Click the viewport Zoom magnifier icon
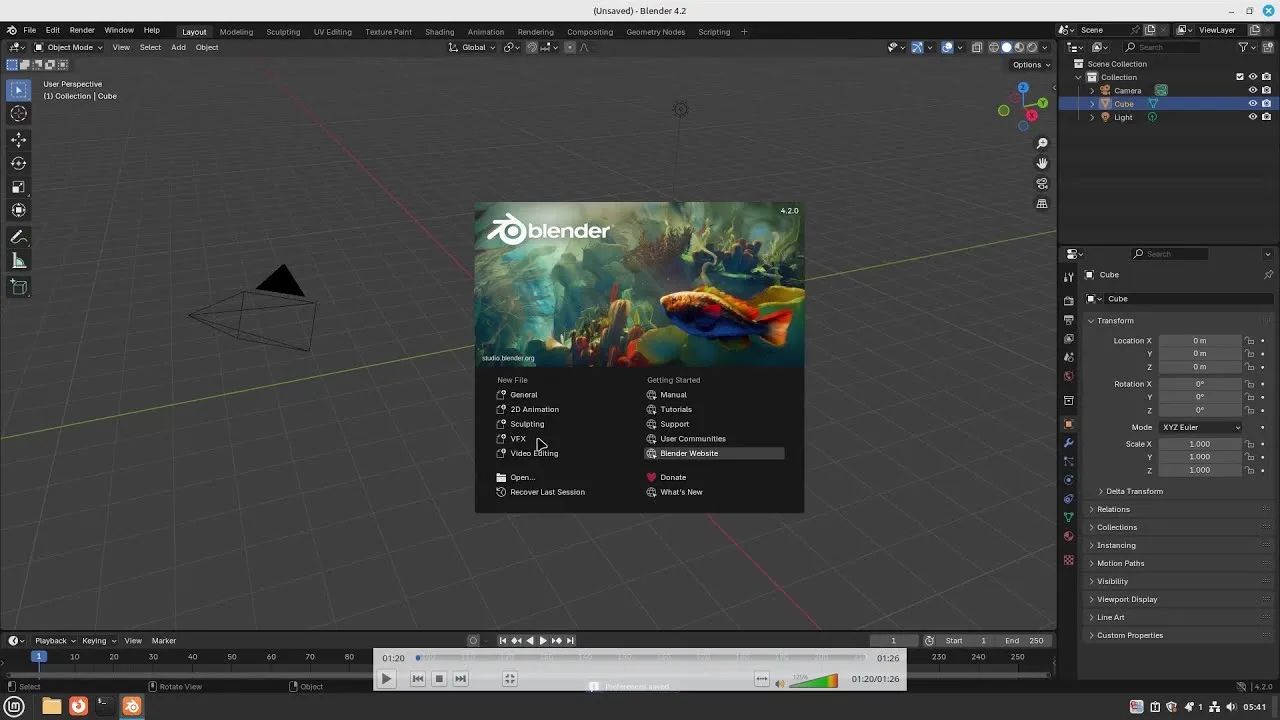The height and width of the screenshot is (720, 1280). coord(1042,144)
